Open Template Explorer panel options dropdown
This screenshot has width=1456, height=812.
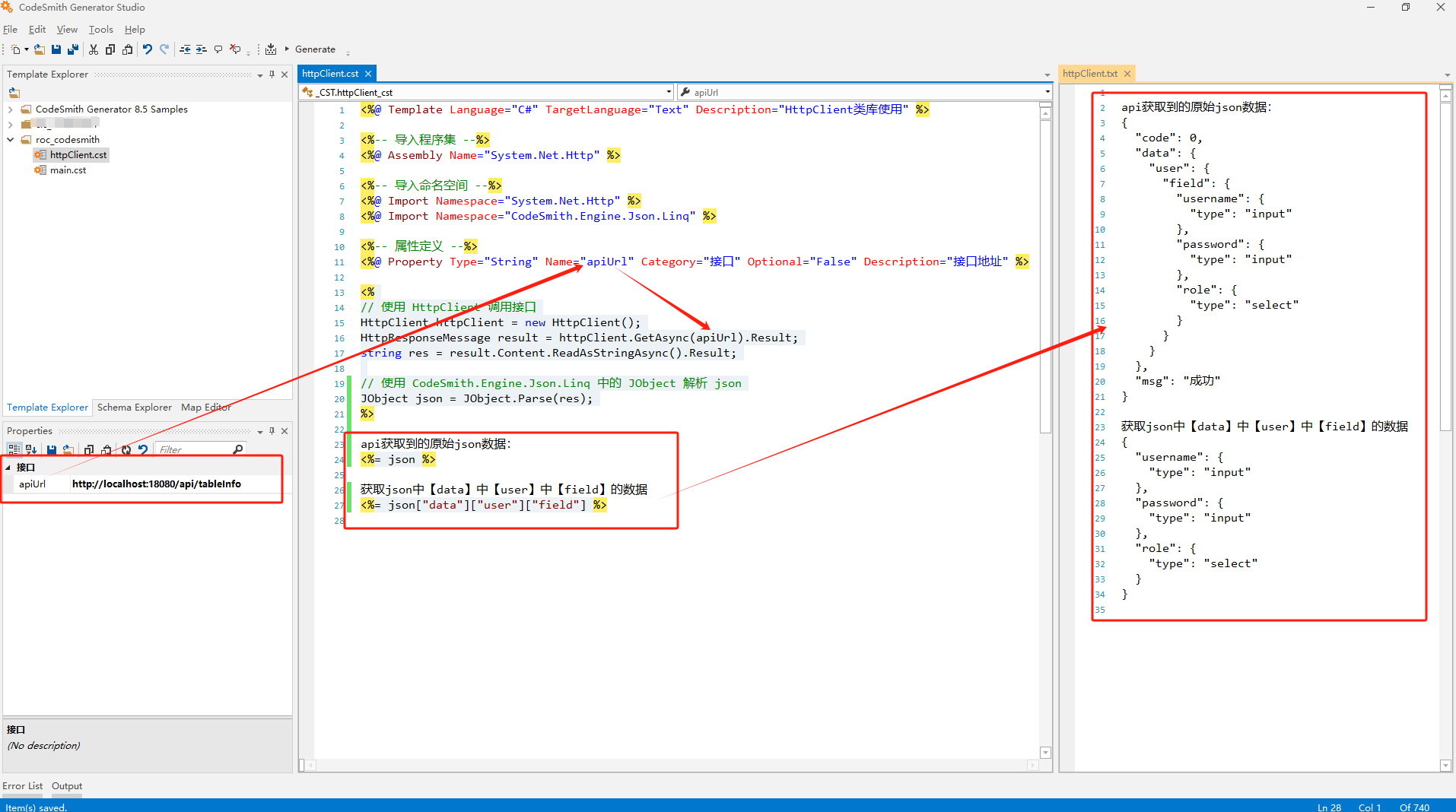coord(260,75)
